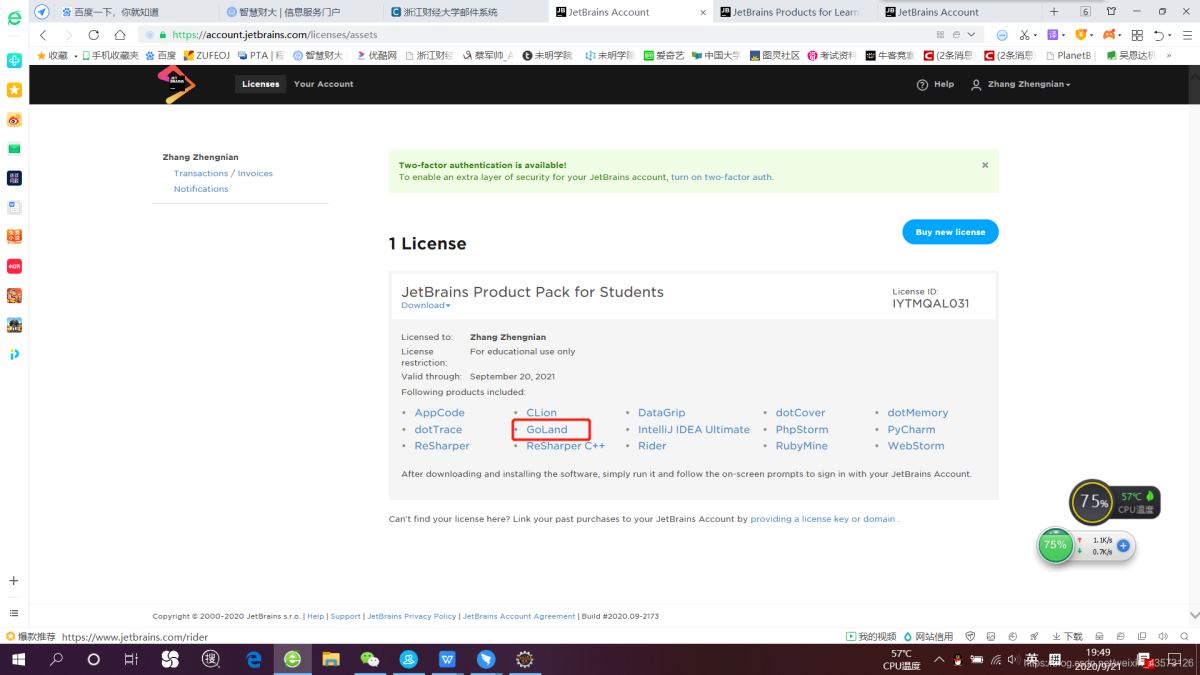Mute audio via the taskbar speaker icon
1200x675 pixels.
pos(1013,660)
